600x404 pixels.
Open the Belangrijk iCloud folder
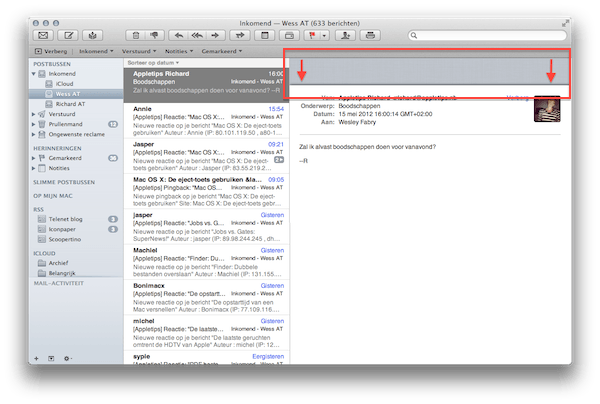click(x=76, y=273)
